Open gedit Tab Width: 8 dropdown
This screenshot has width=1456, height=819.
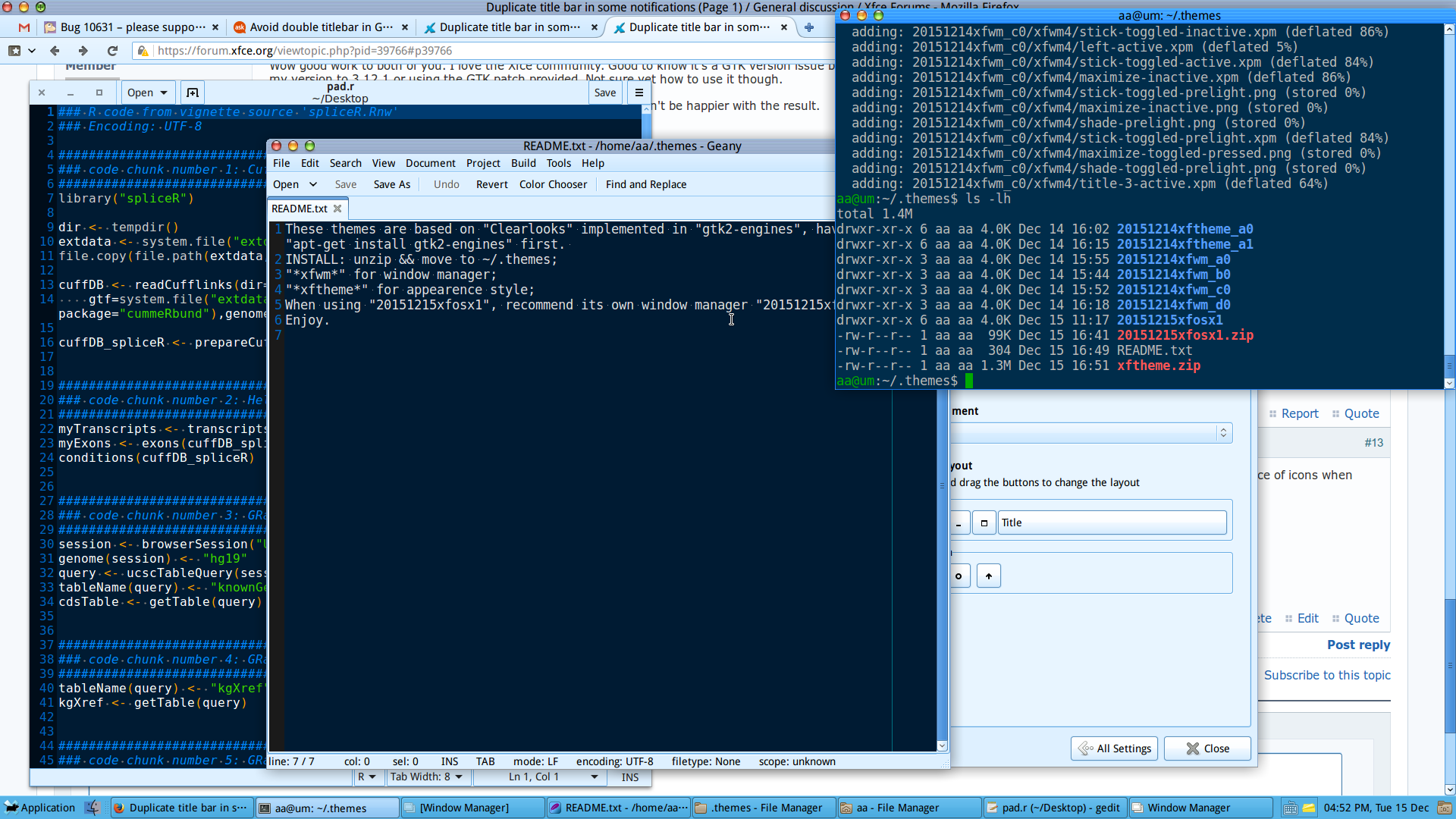point(426,777)
